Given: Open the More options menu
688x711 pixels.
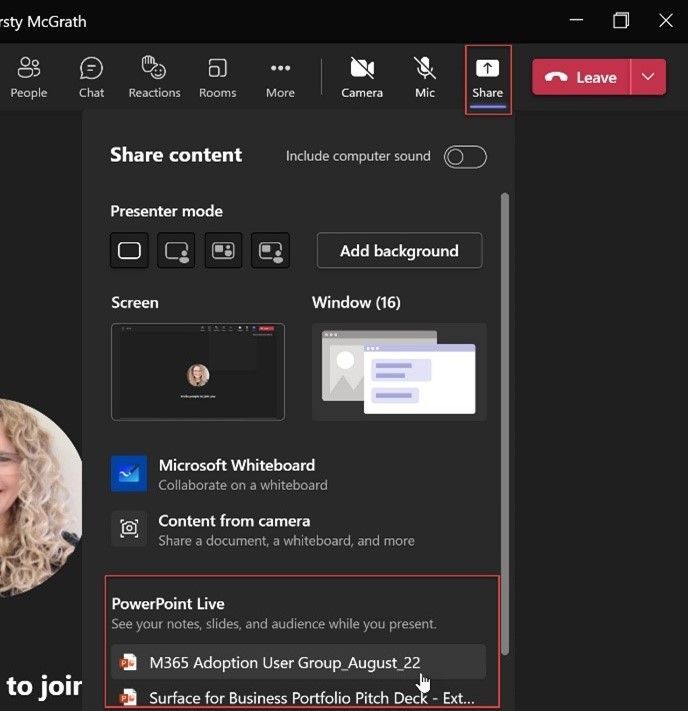Looking at the screenshot, I should (280, 77).
